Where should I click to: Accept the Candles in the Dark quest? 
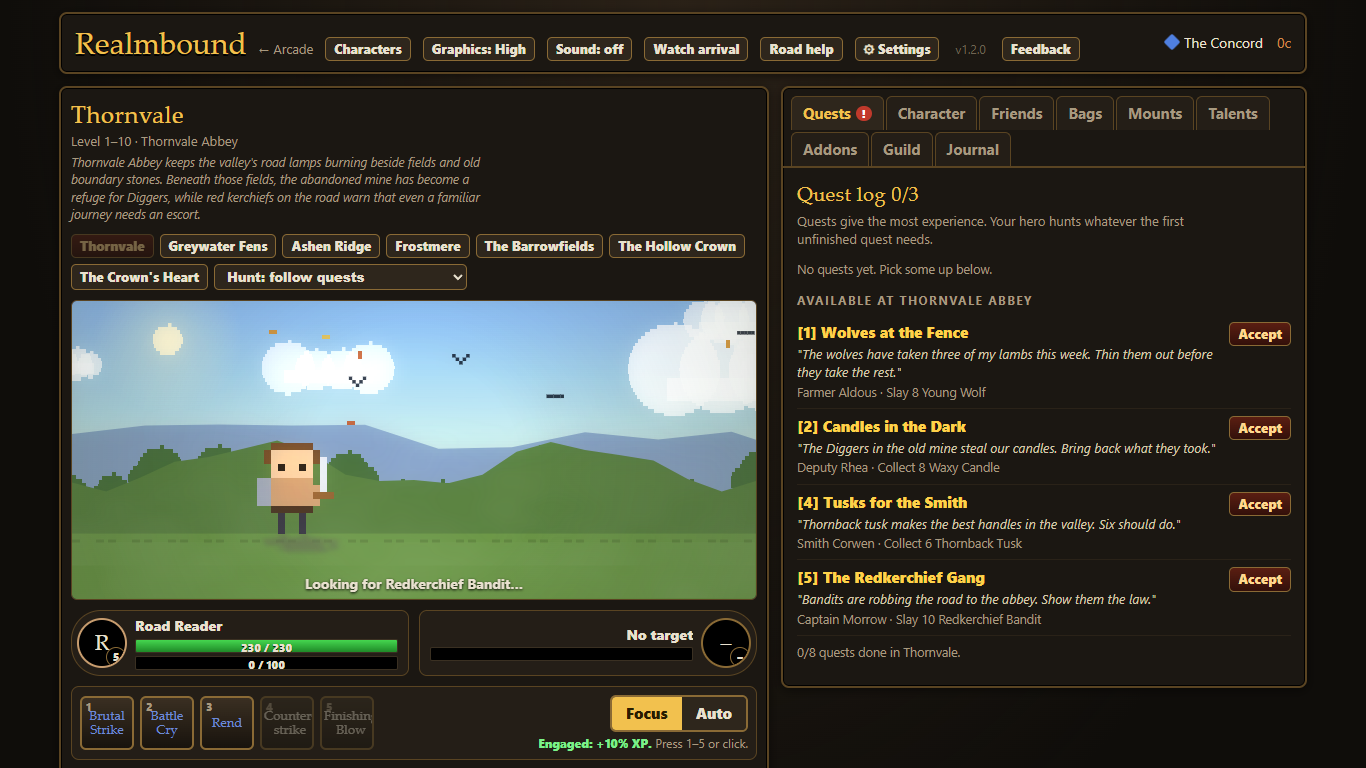pyautogui.click(x=1260, y=429)
